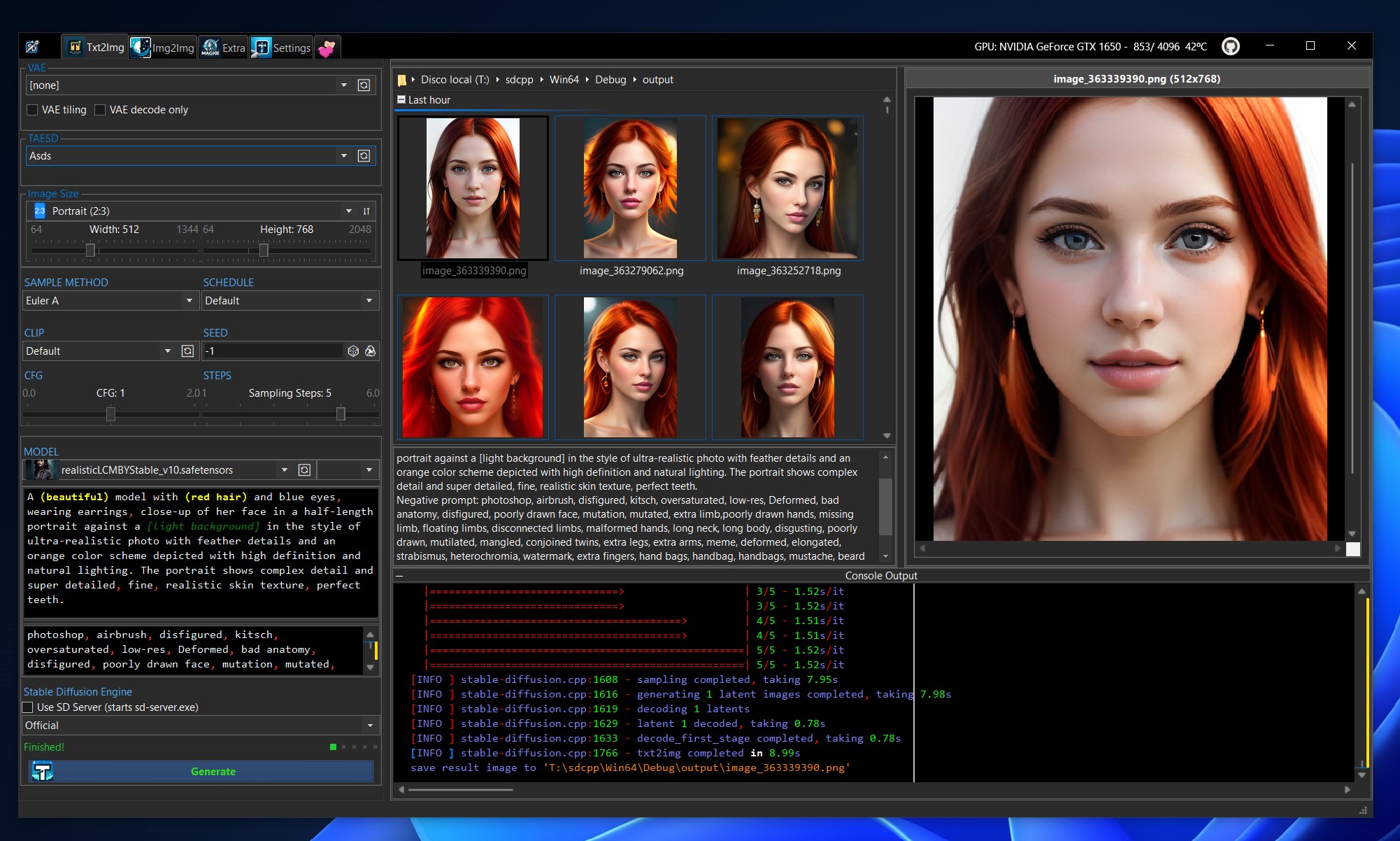
Task: Open the VAE [none] dropdown
Action: tap(343, 85)
